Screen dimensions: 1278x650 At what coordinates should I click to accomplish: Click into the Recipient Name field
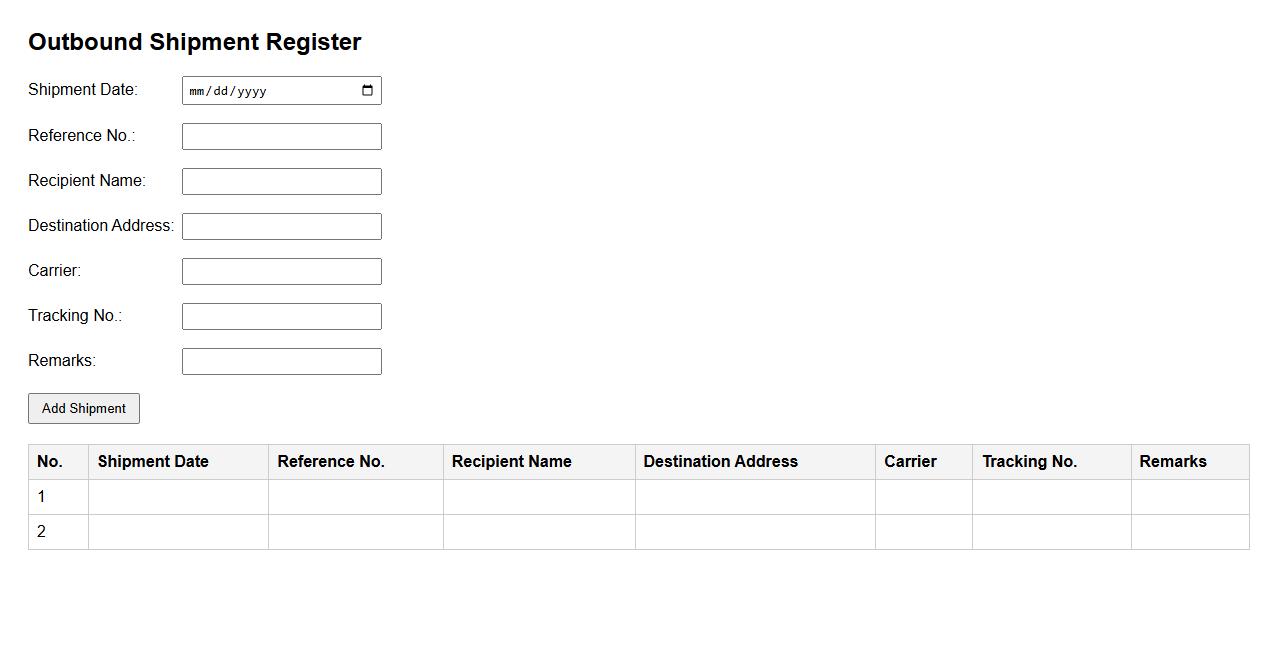(281, 182)
